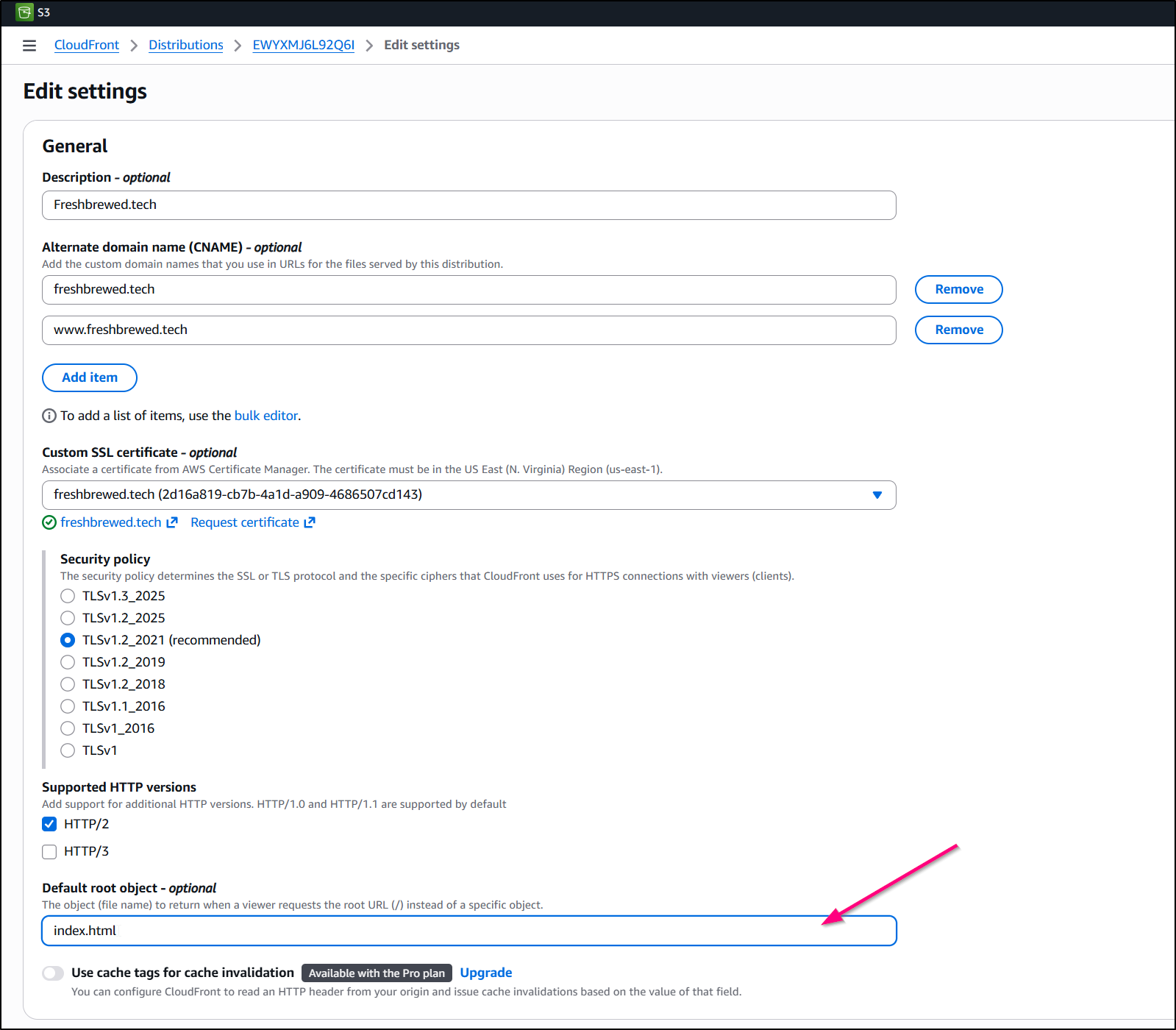The width and height of the screenshot is (1176, 1030).
Task: Click the 'General' section heading
Action: 75,146
